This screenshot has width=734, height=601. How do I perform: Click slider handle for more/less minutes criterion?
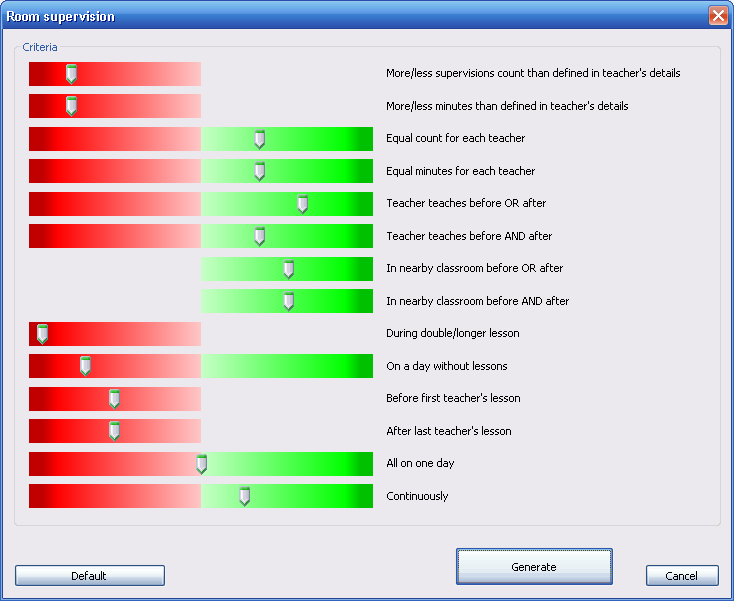point(71,106)
